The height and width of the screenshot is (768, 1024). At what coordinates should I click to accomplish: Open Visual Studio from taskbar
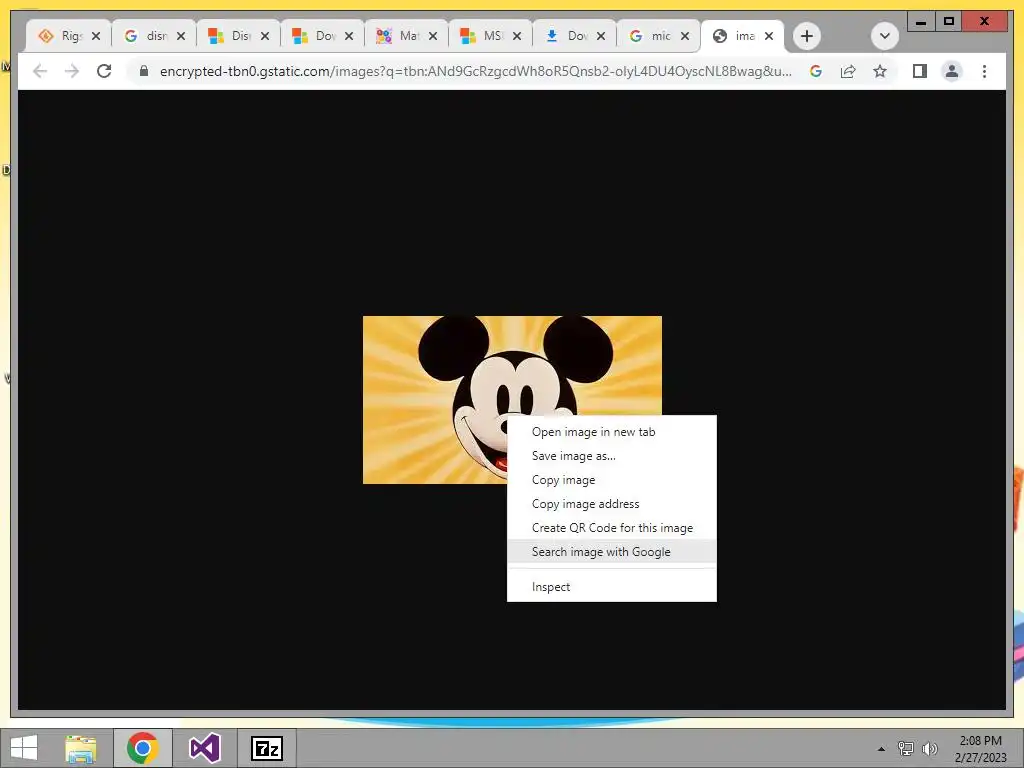(x=204, y=748)
